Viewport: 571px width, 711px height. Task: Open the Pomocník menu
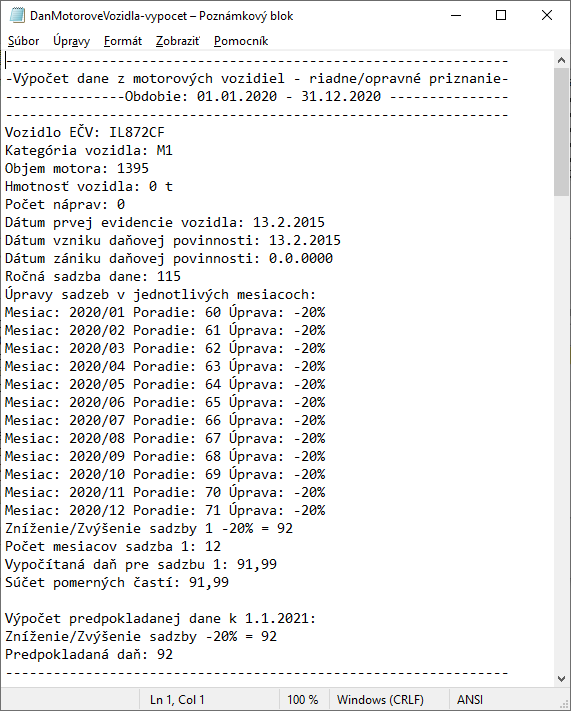[241, 41]
